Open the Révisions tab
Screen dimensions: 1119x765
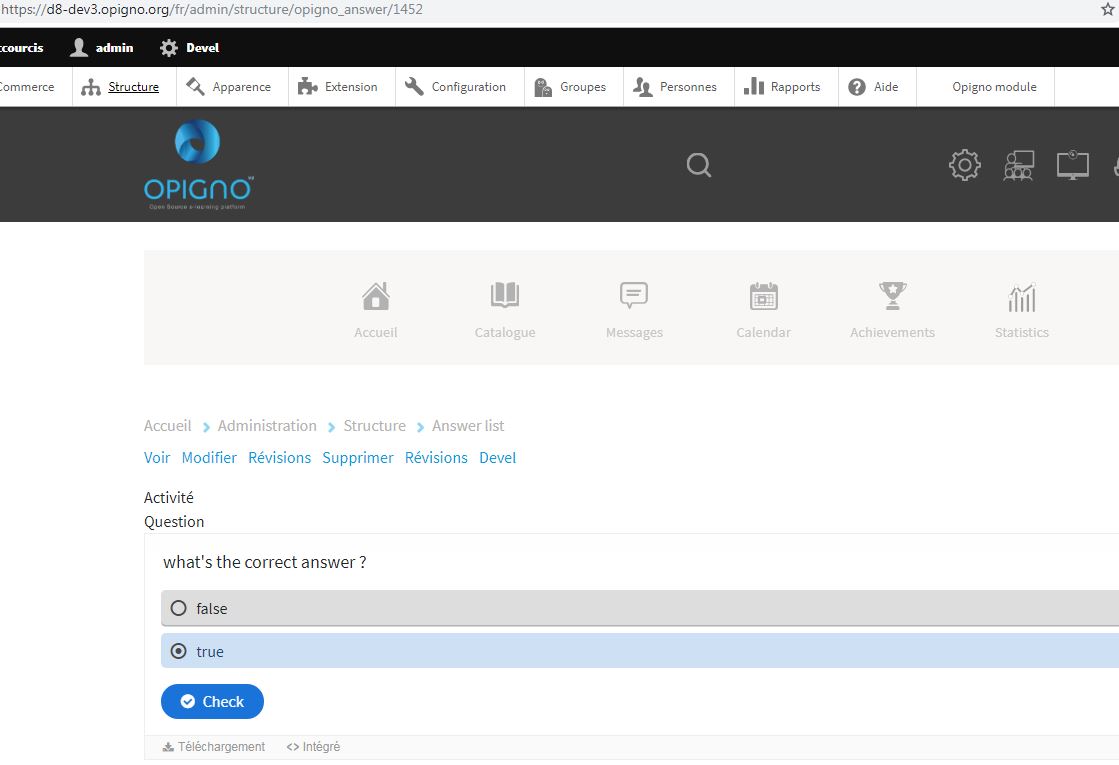click(280, 457)
